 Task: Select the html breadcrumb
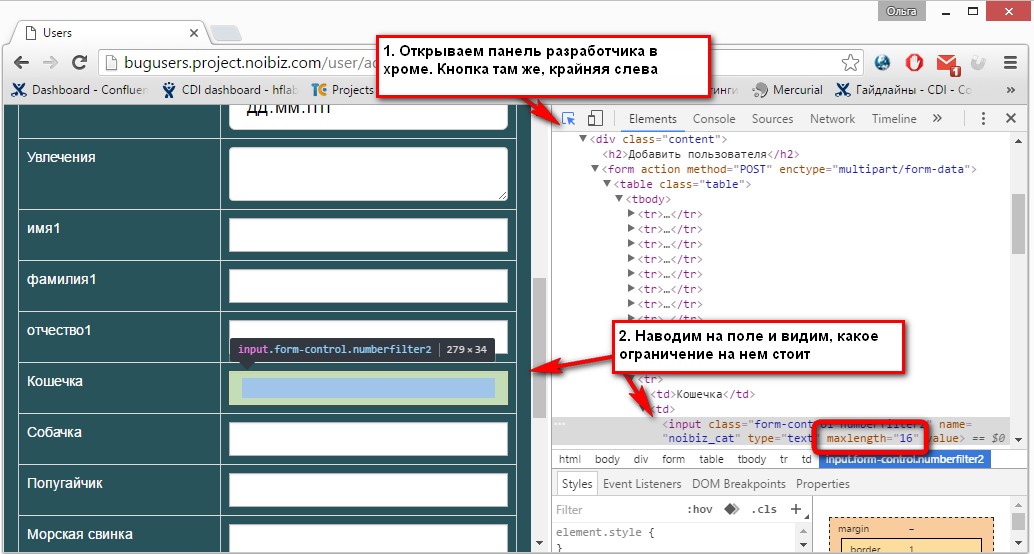point(570,459)
